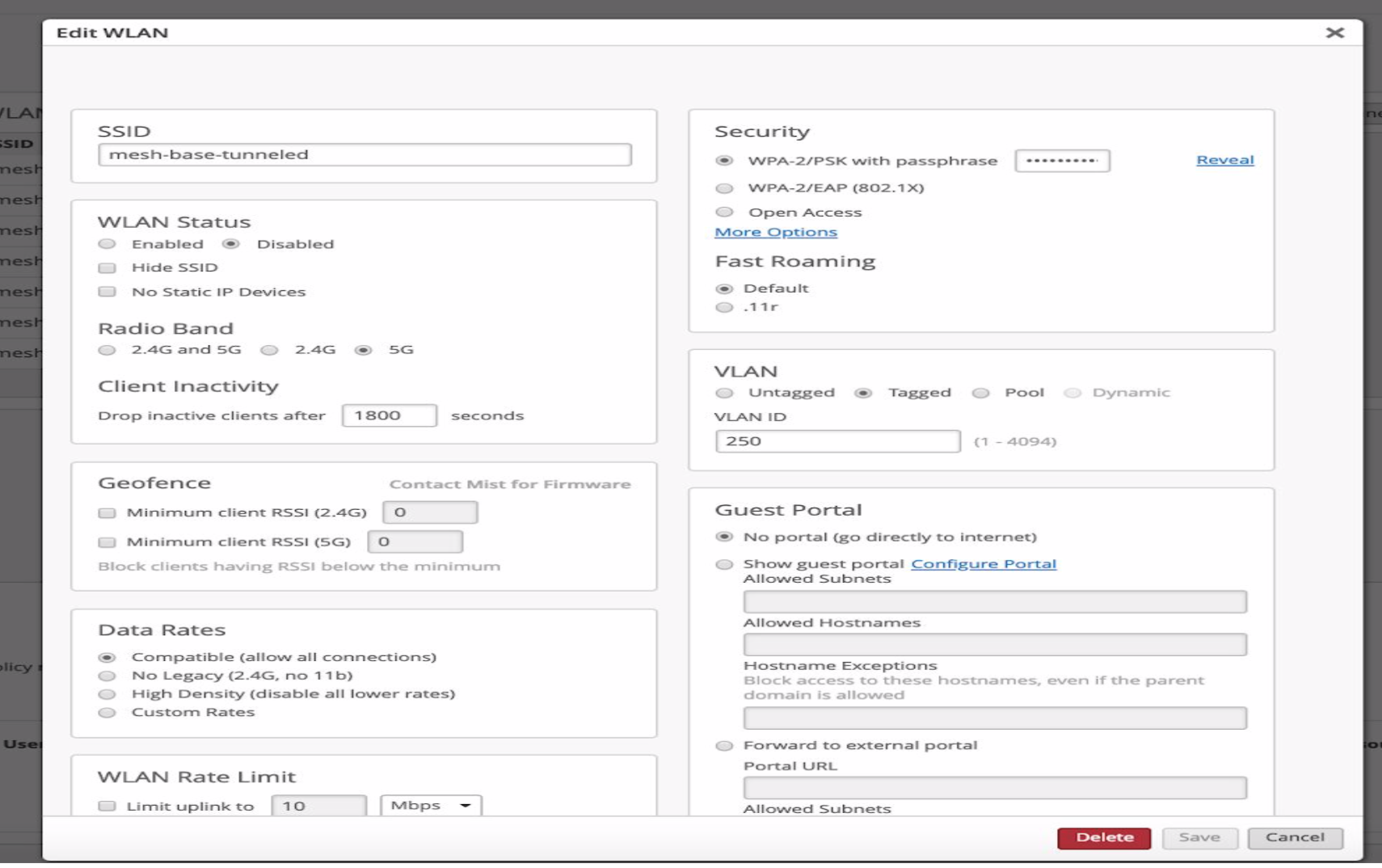Click the Cancel button
This screenshot has width=1382, height=868.
(1295, 837)
